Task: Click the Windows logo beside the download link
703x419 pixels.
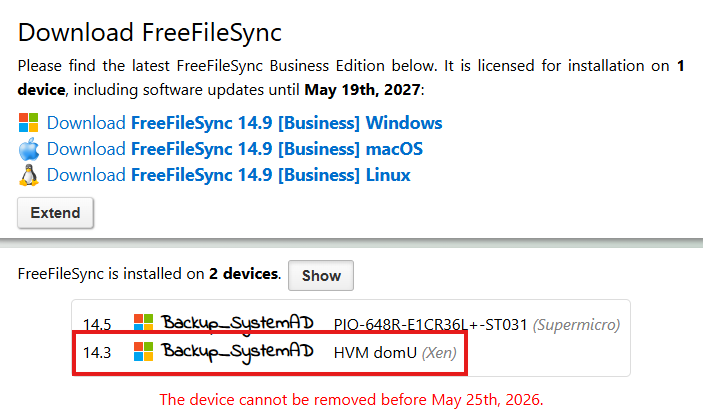Action: click(x=28, y=123)
